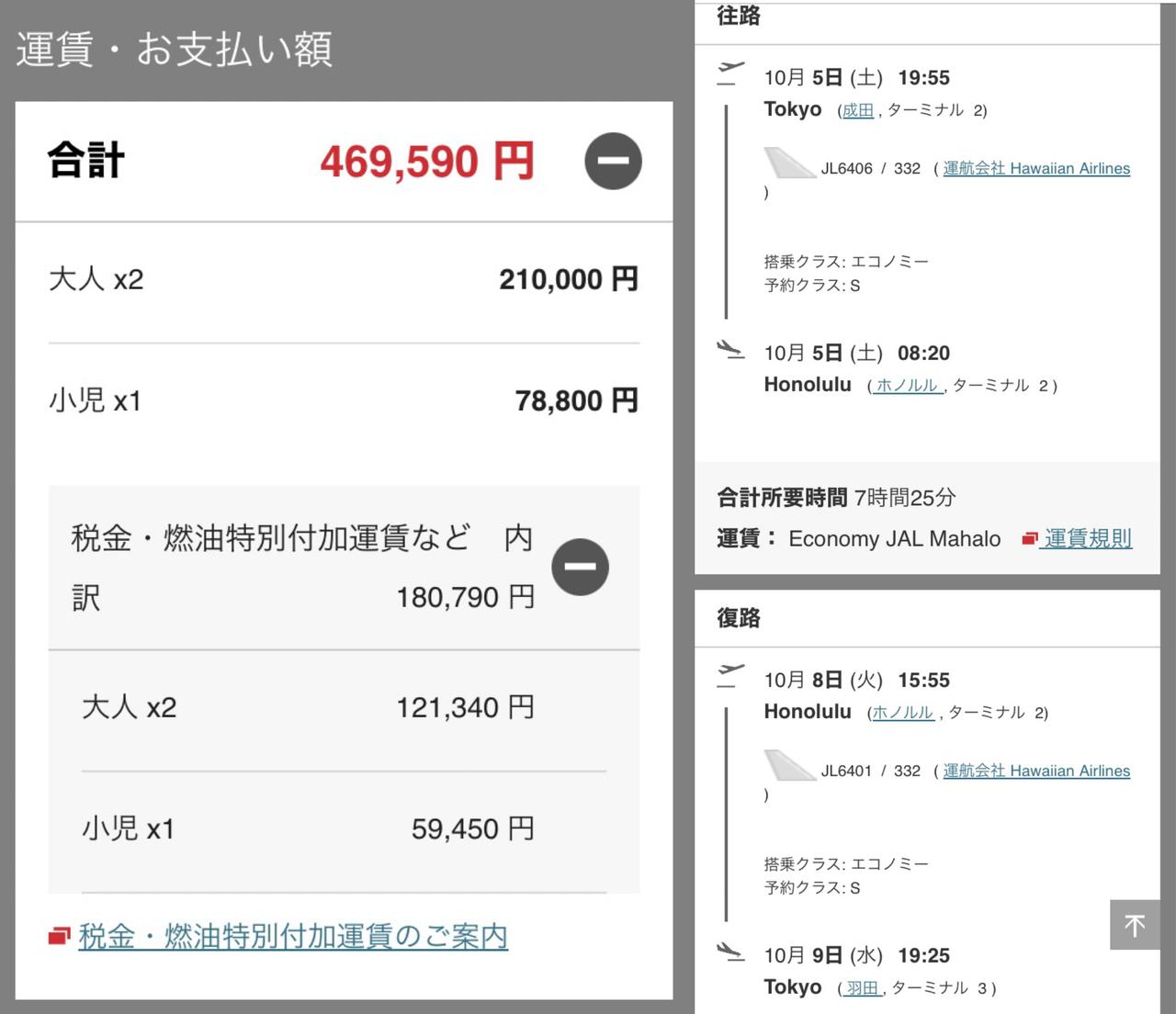Open Hawaiian Airlines operator link for JL6401
The height and width of the screenshot is (1014, 1176).
pyautogui.click(x=1036, y=771)
